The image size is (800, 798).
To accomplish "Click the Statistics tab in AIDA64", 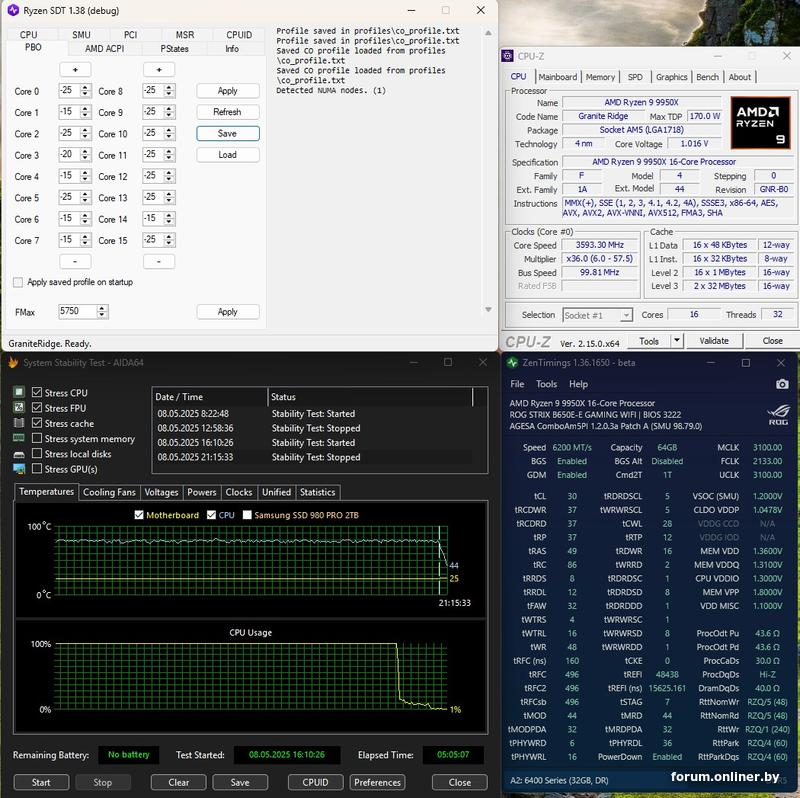I will [317, 492].
